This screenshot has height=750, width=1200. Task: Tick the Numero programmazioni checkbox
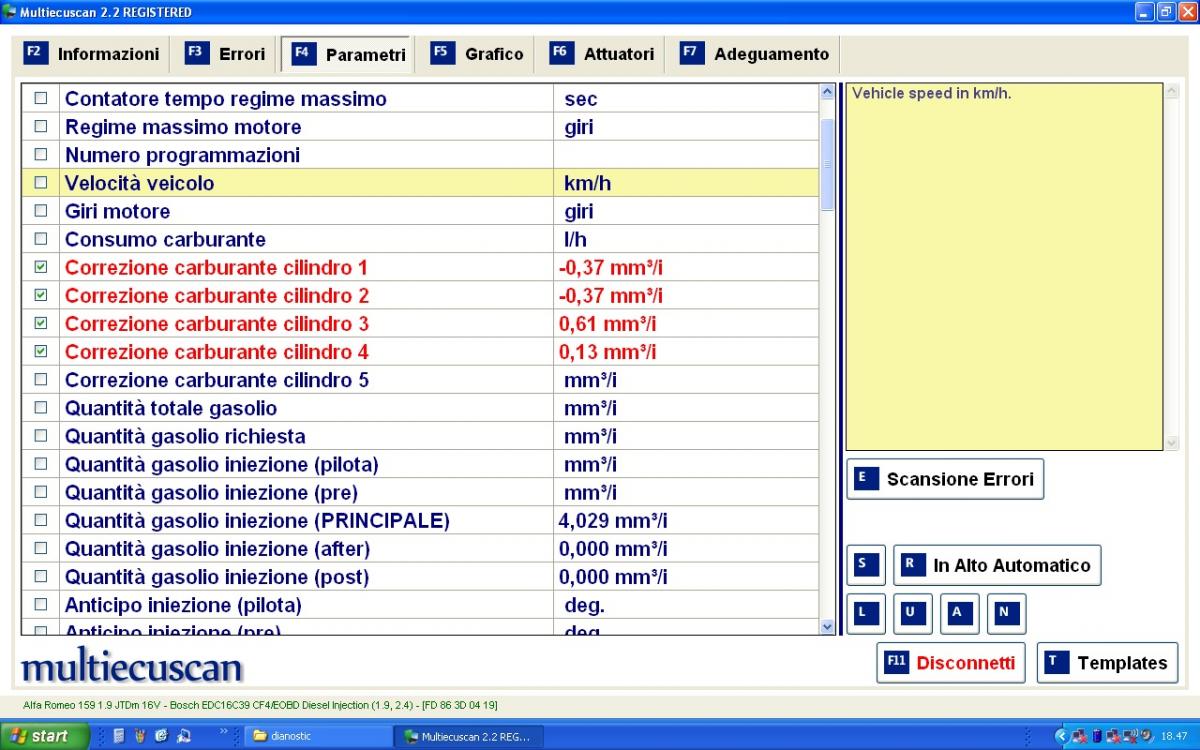[x=41, y=155]
